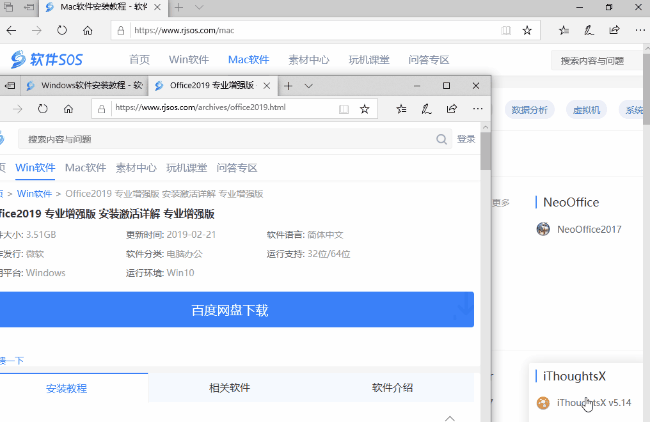
Task: Open add notes pen in back Mac window
Action: pos(589,30)
